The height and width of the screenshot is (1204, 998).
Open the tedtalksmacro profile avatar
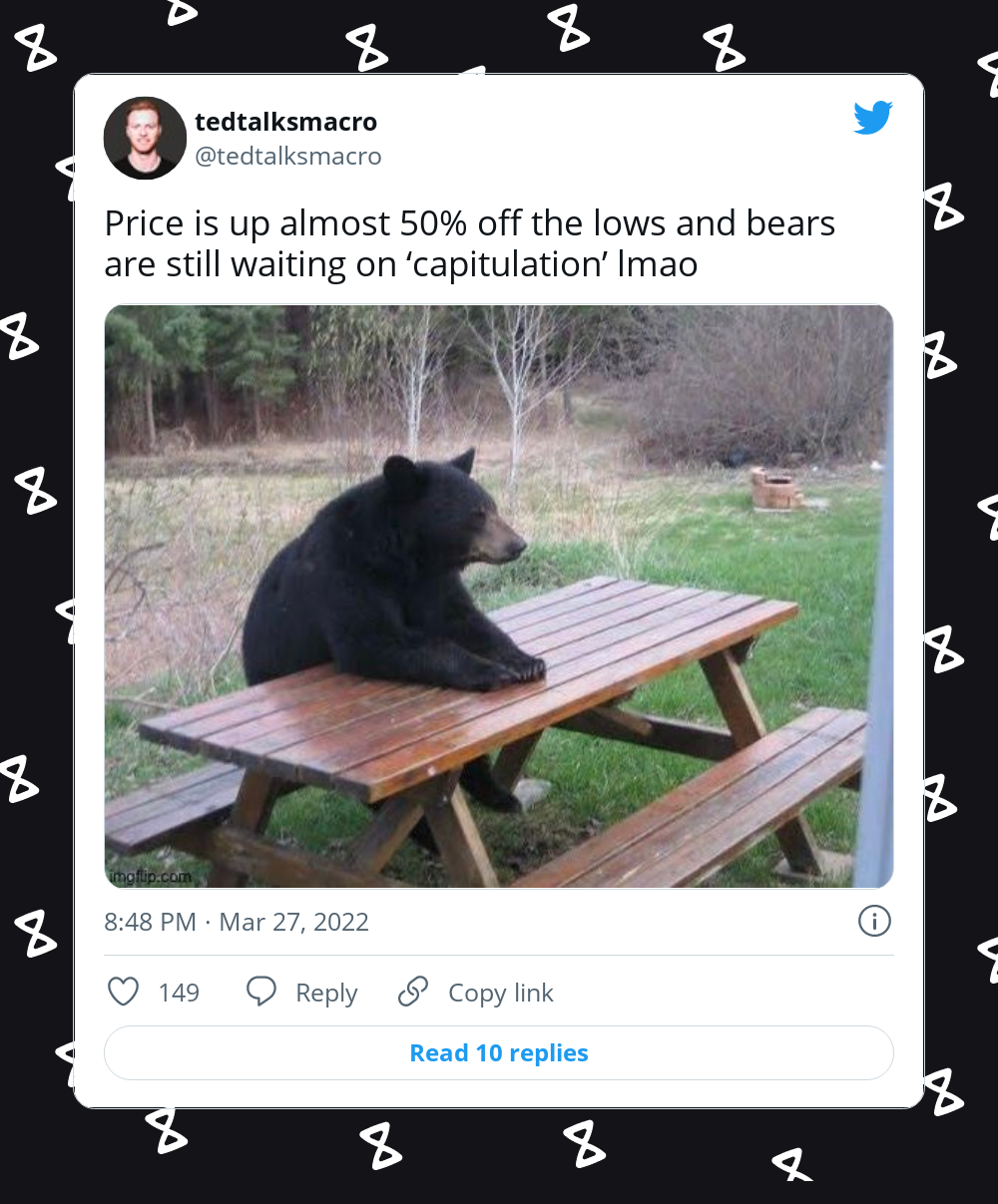coord(145,138)
